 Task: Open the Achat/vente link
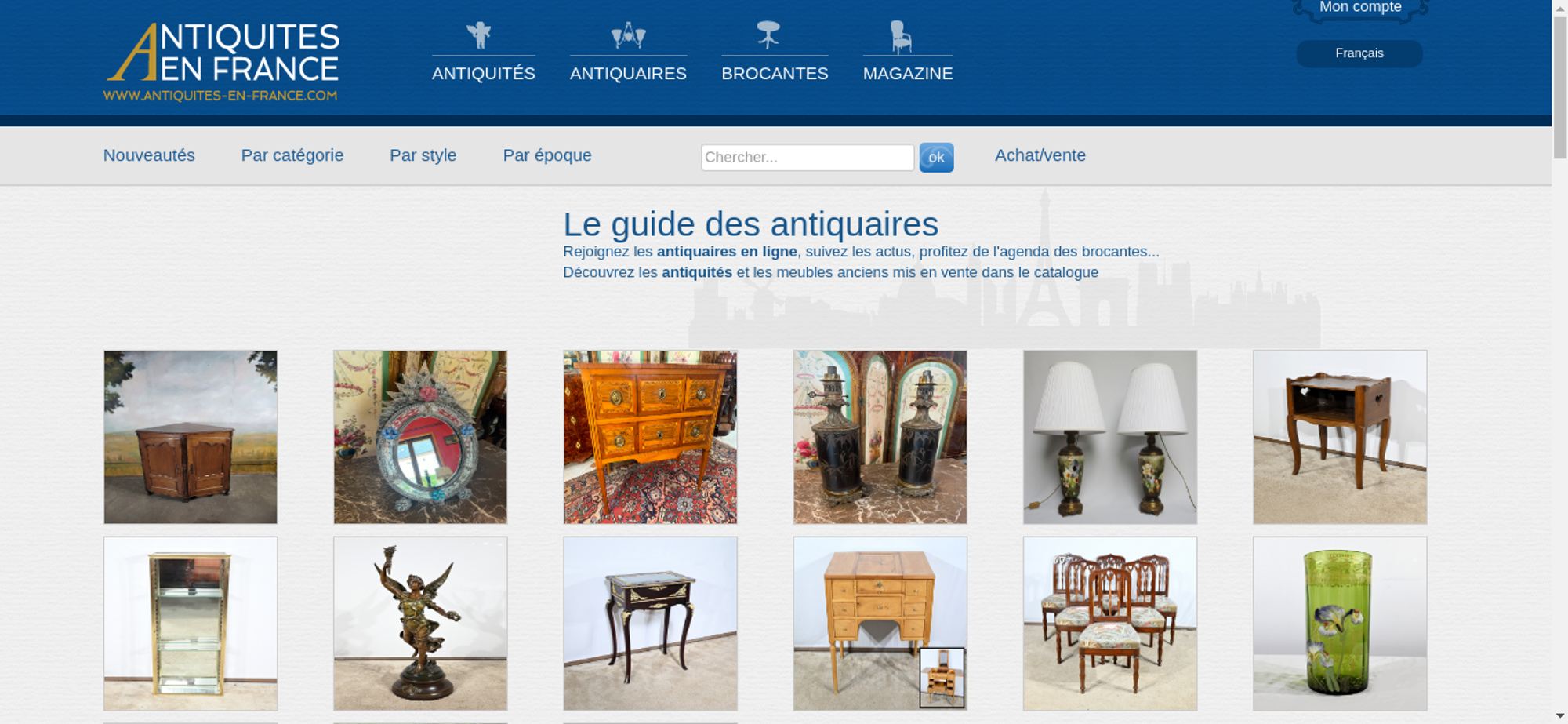[x=1040, y=155]
